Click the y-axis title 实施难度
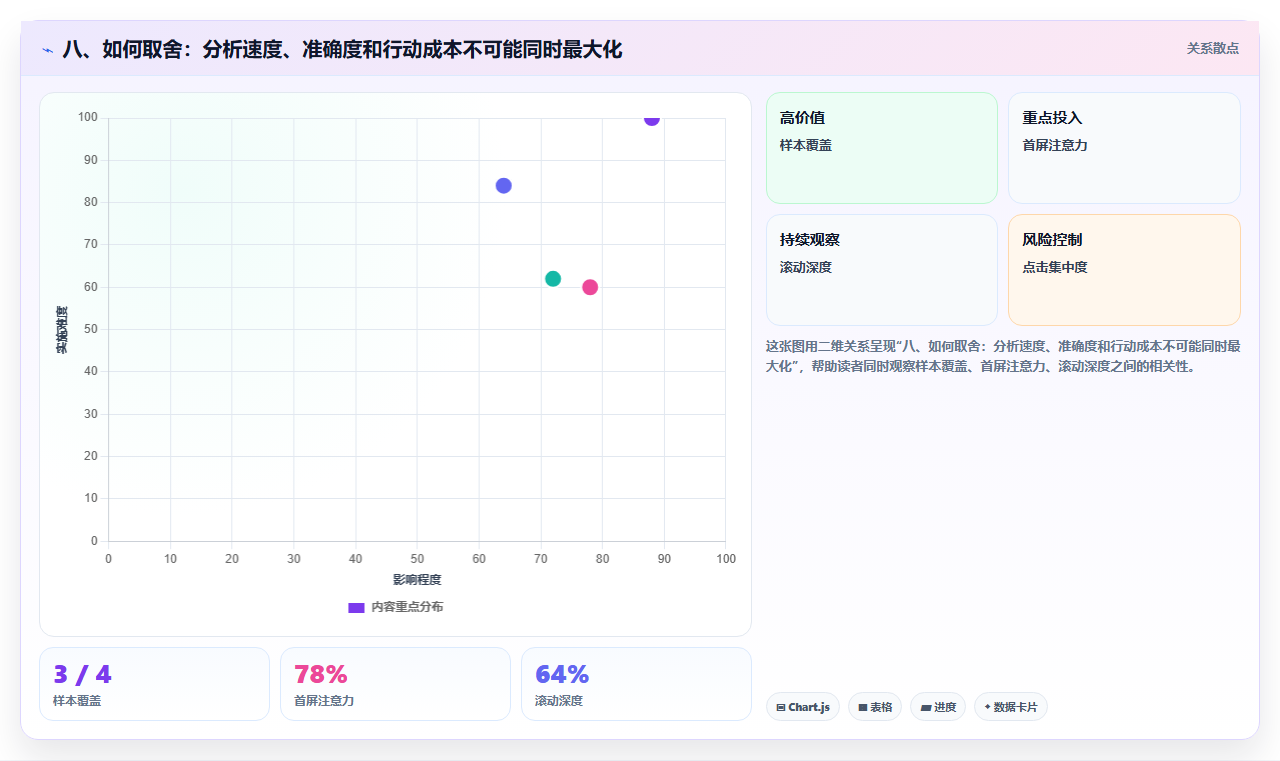Screen dimensions: 1280x761 pyautogui.click(x=62, y=330)
